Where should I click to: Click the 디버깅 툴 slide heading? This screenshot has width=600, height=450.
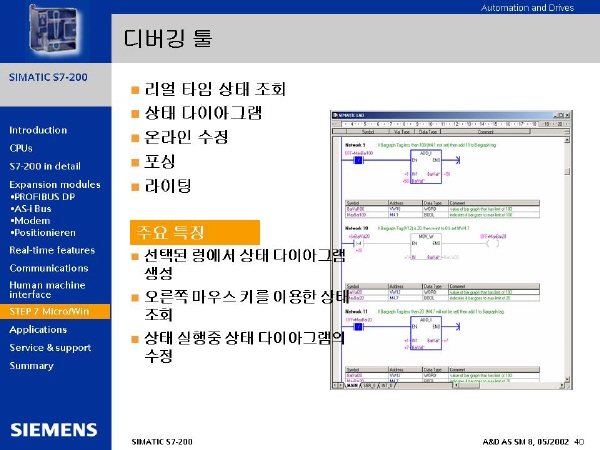pyautogui.click(x=168, y=38)
